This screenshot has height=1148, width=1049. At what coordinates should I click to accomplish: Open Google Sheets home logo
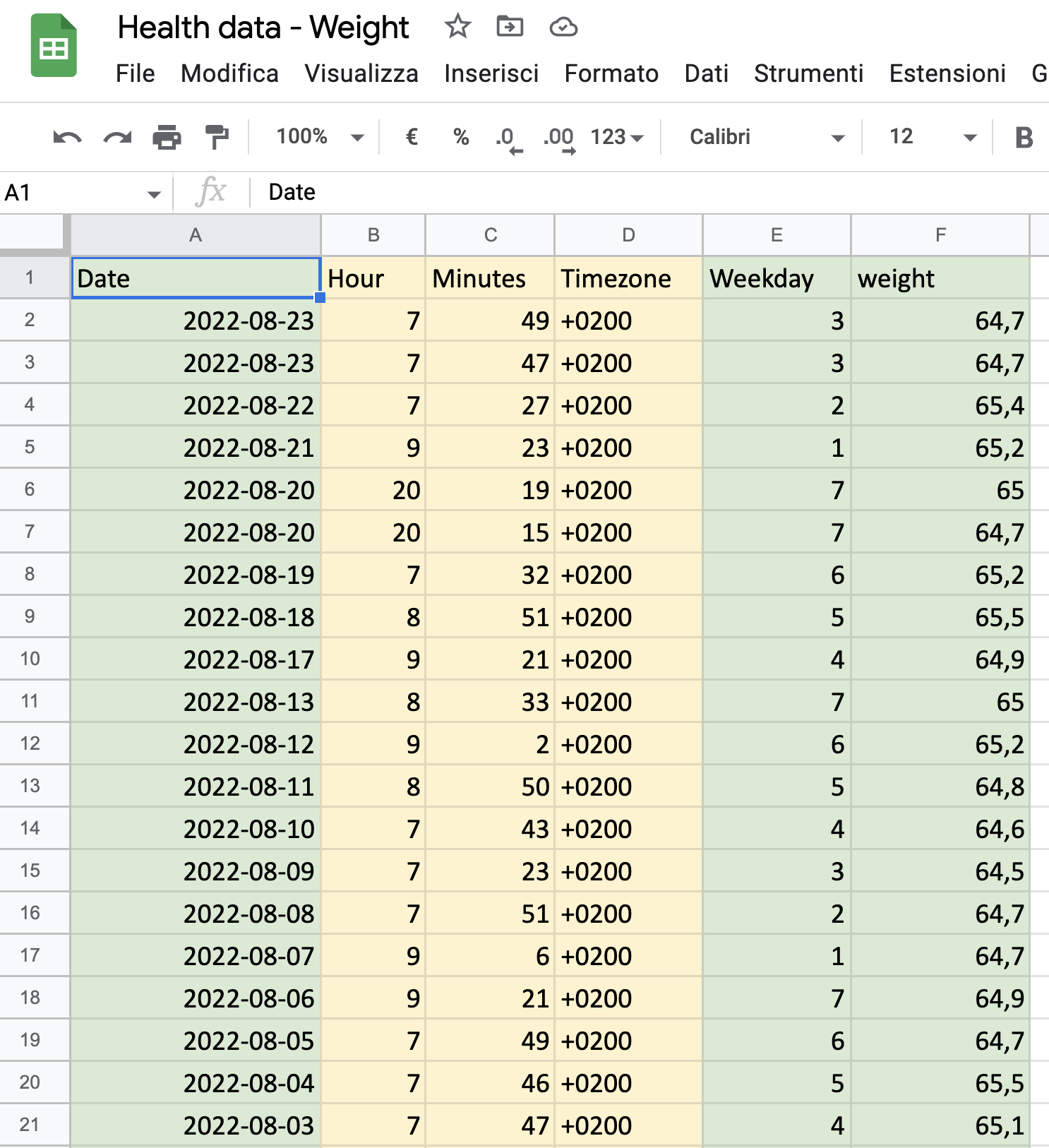[x=54, y=45]
